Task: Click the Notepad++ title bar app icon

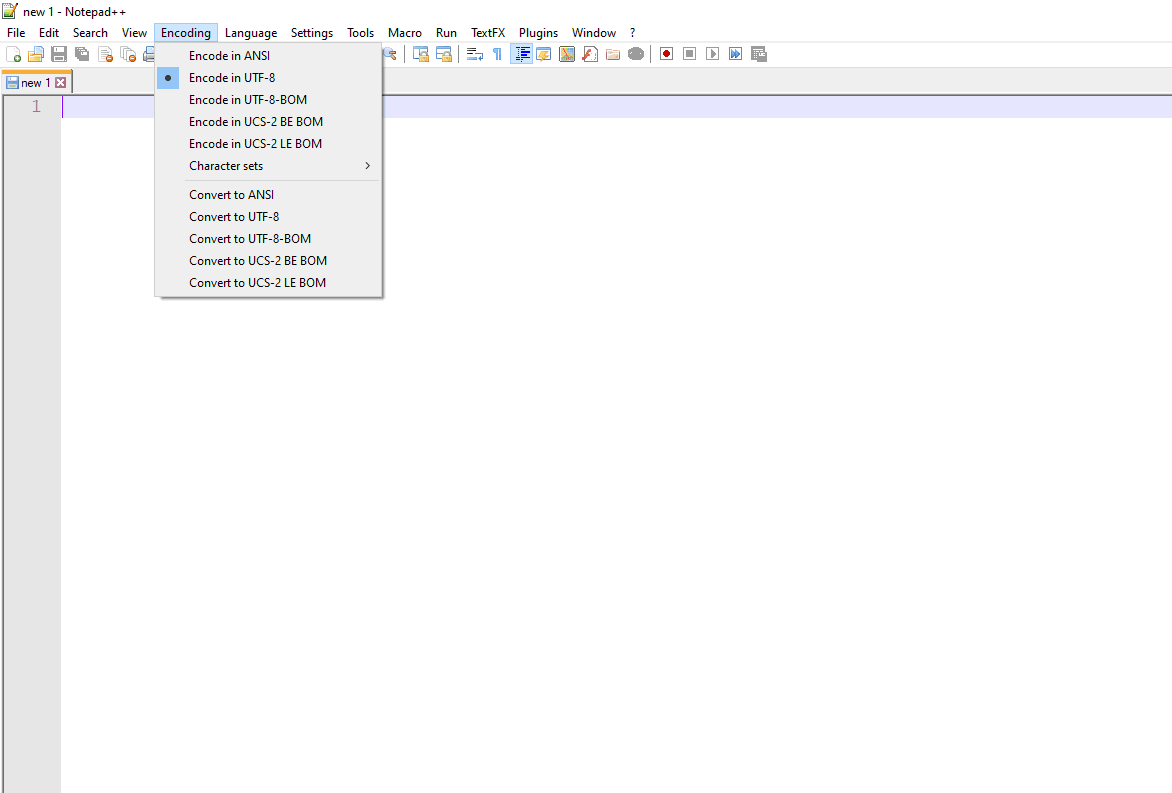Action: coord(10,10)
